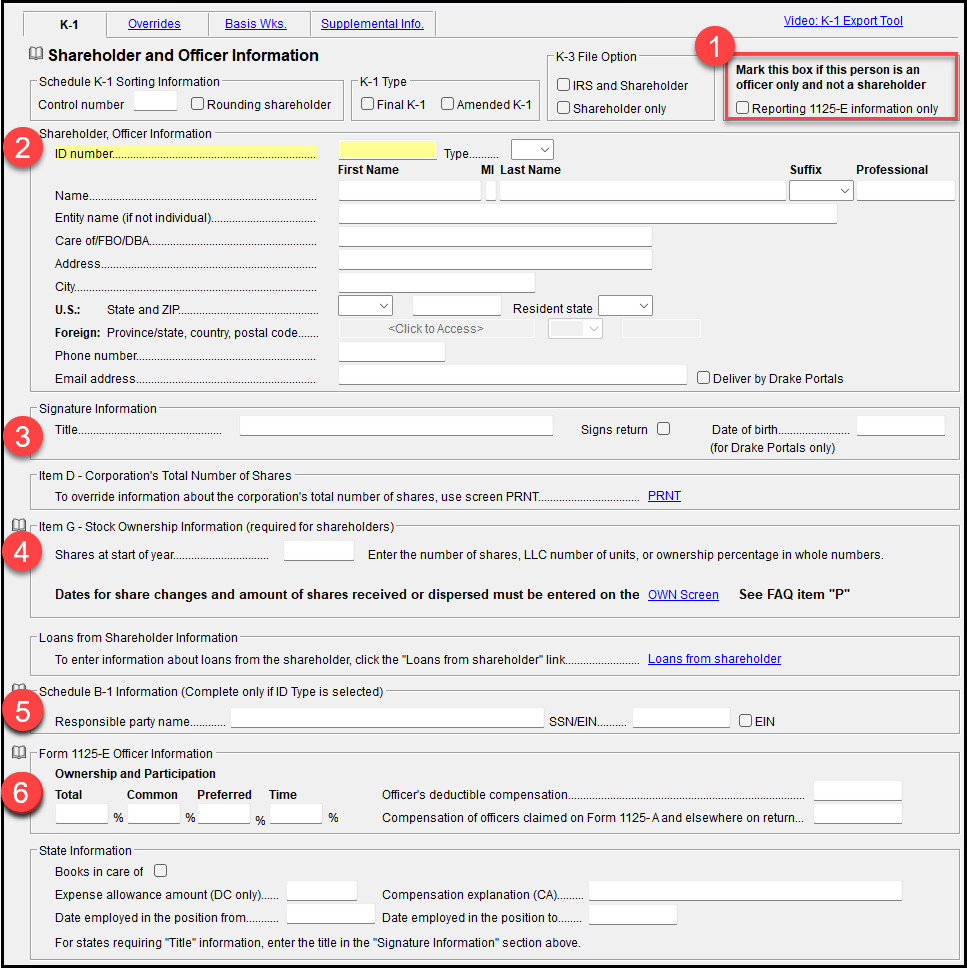
Task: Click the Common ownership percent field
Action: (x=154, y=814)
